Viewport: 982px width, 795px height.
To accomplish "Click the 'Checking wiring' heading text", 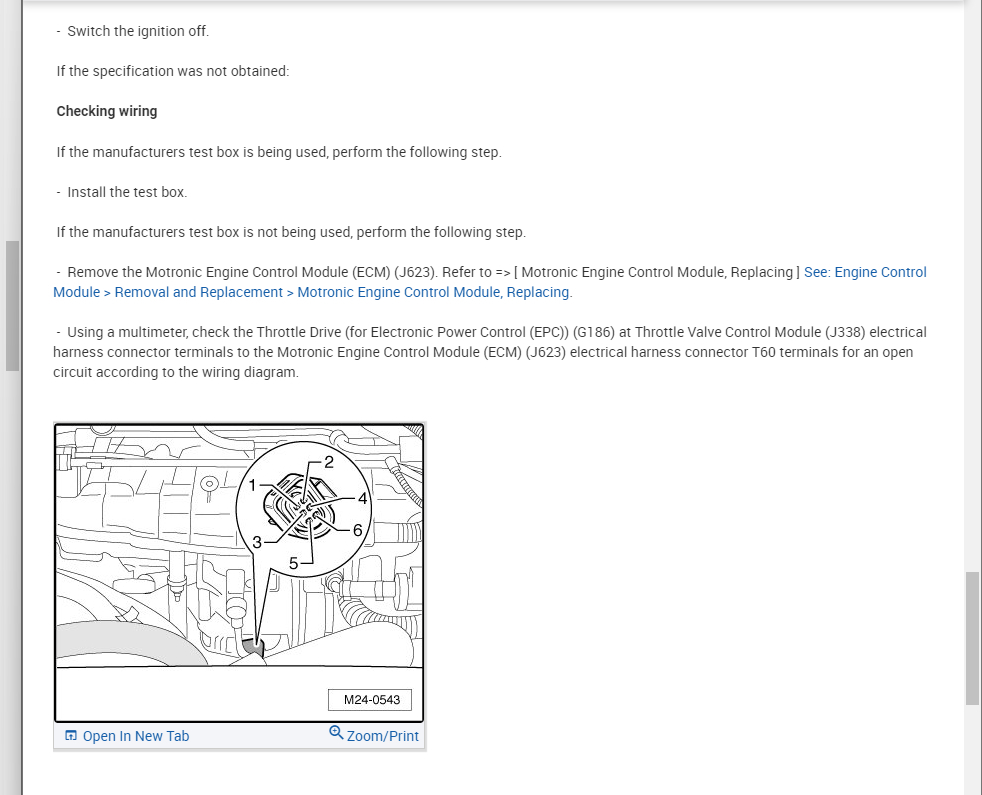I will 107,112.
